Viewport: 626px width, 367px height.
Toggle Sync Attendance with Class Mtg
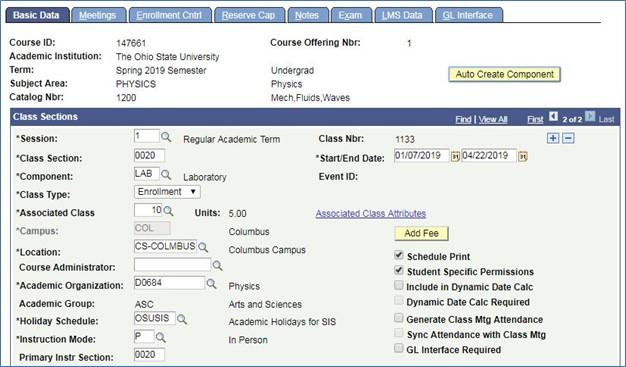click(x=398, y=333)
